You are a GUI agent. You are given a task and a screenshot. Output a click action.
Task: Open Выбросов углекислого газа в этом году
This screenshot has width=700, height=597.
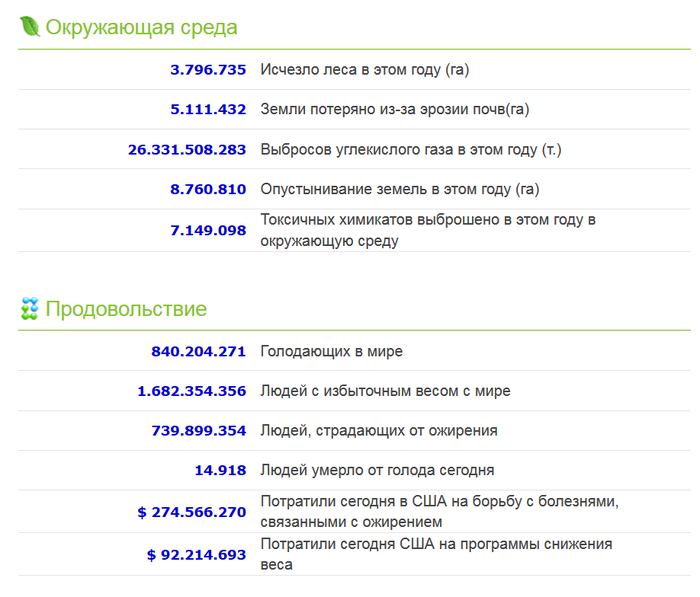[x=411, y=150]
